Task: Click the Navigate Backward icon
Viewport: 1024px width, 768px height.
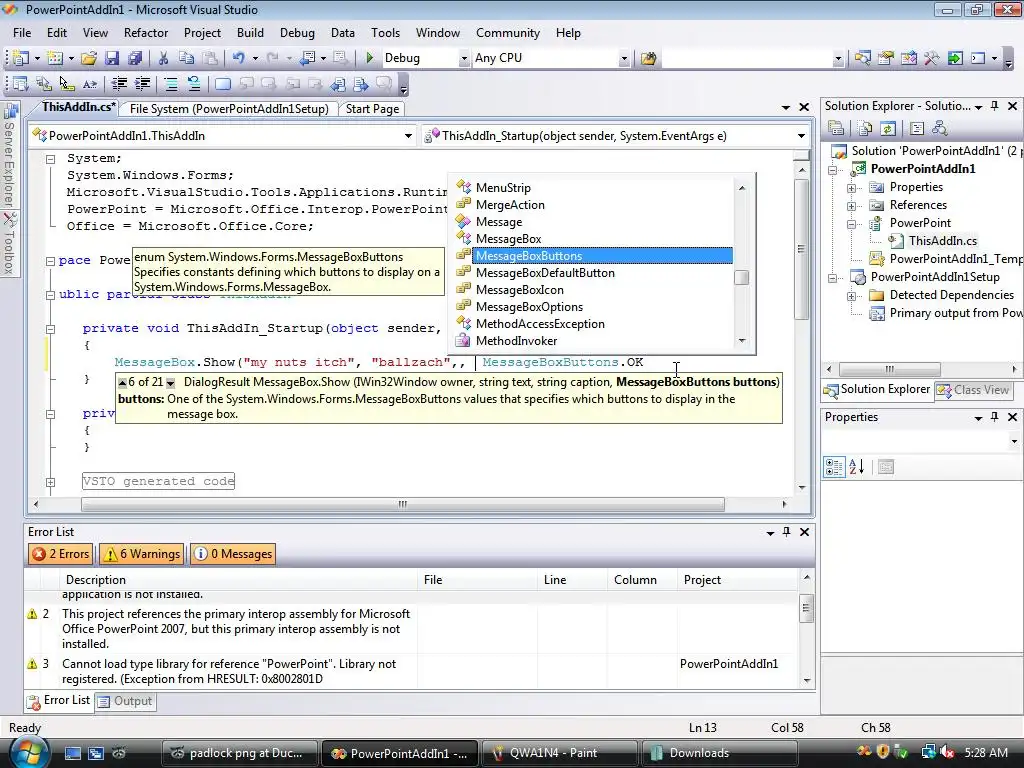Action: 308,58
